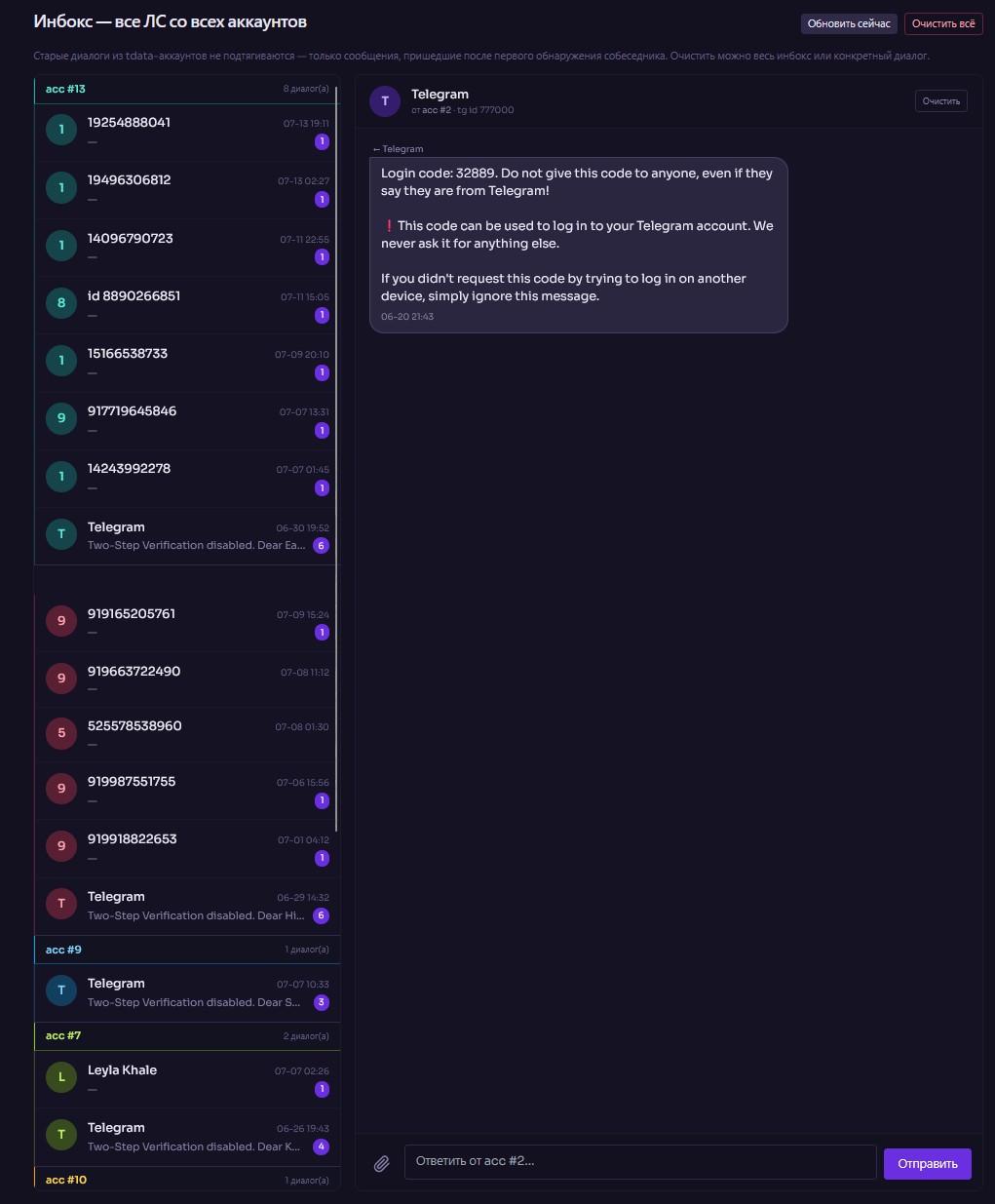Click avatar of id 8890266851
995x1204 pixels.
[x=61, y=303]
